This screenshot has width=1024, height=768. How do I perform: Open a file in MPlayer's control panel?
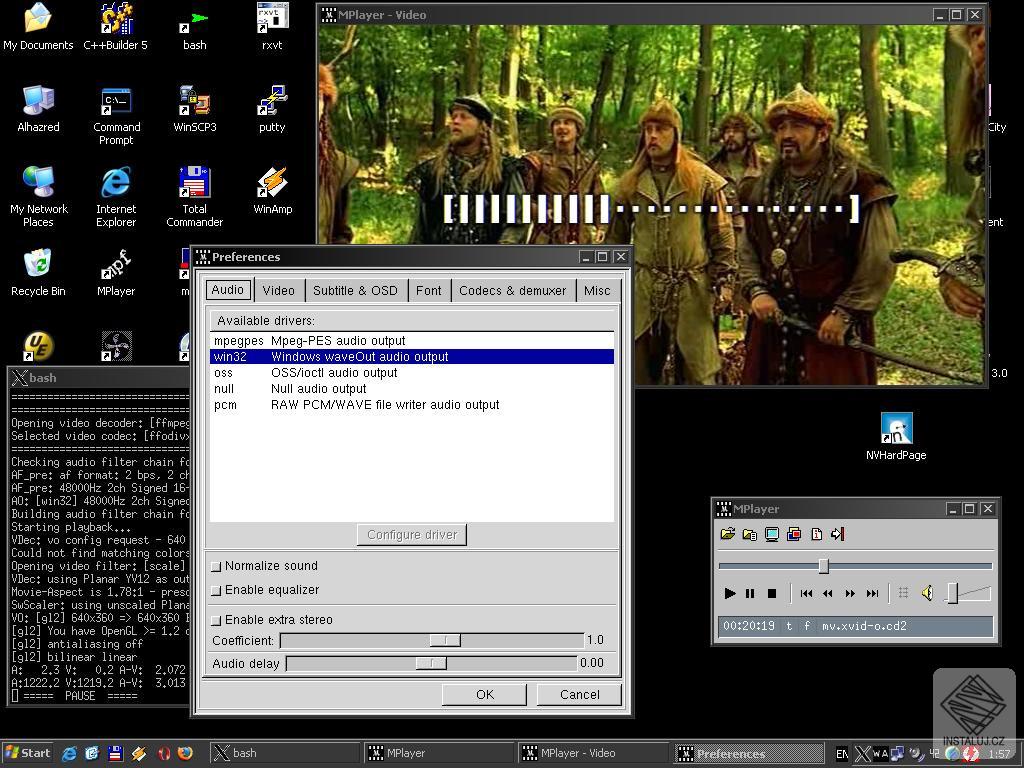728,533
